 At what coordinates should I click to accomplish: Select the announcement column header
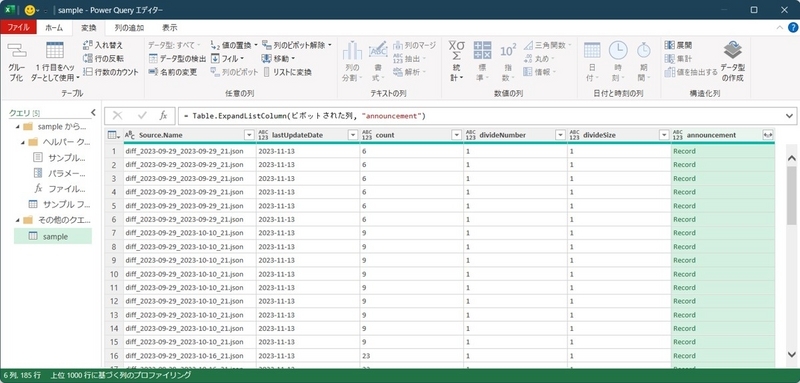pyautogui.click(x=711, y=135)
